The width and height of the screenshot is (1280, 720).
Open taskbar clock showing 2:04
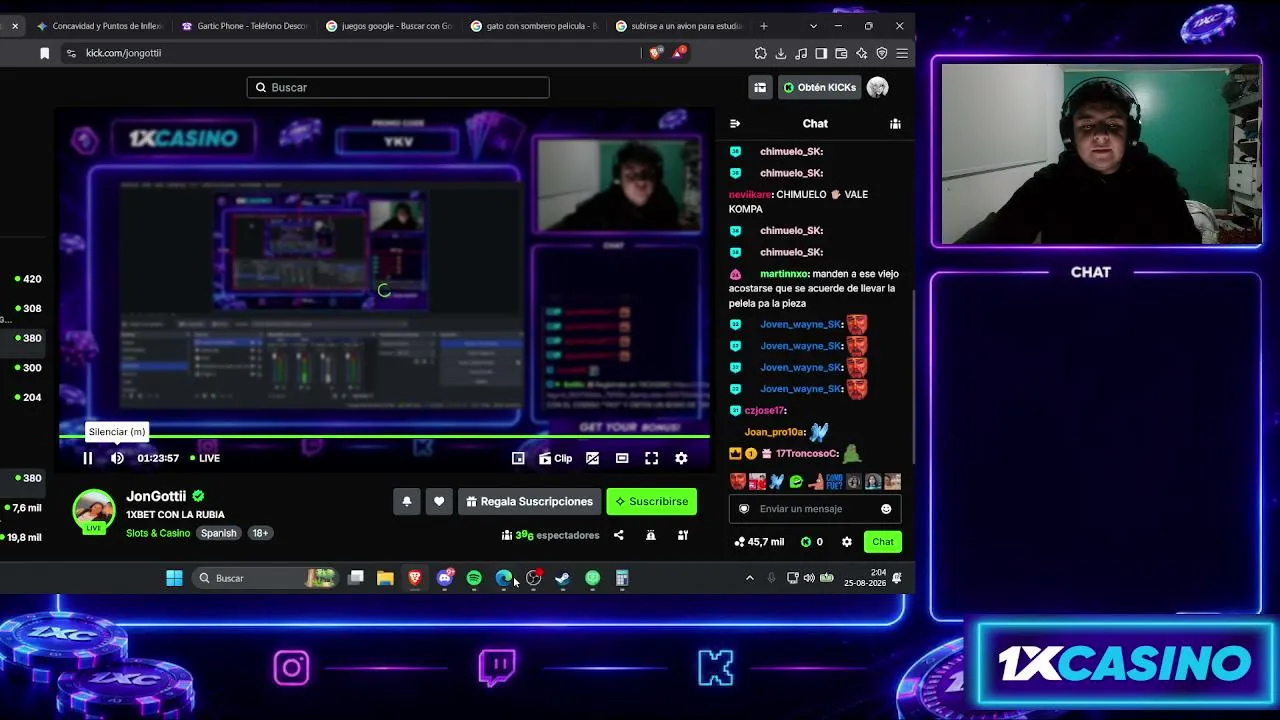point(865,578)
